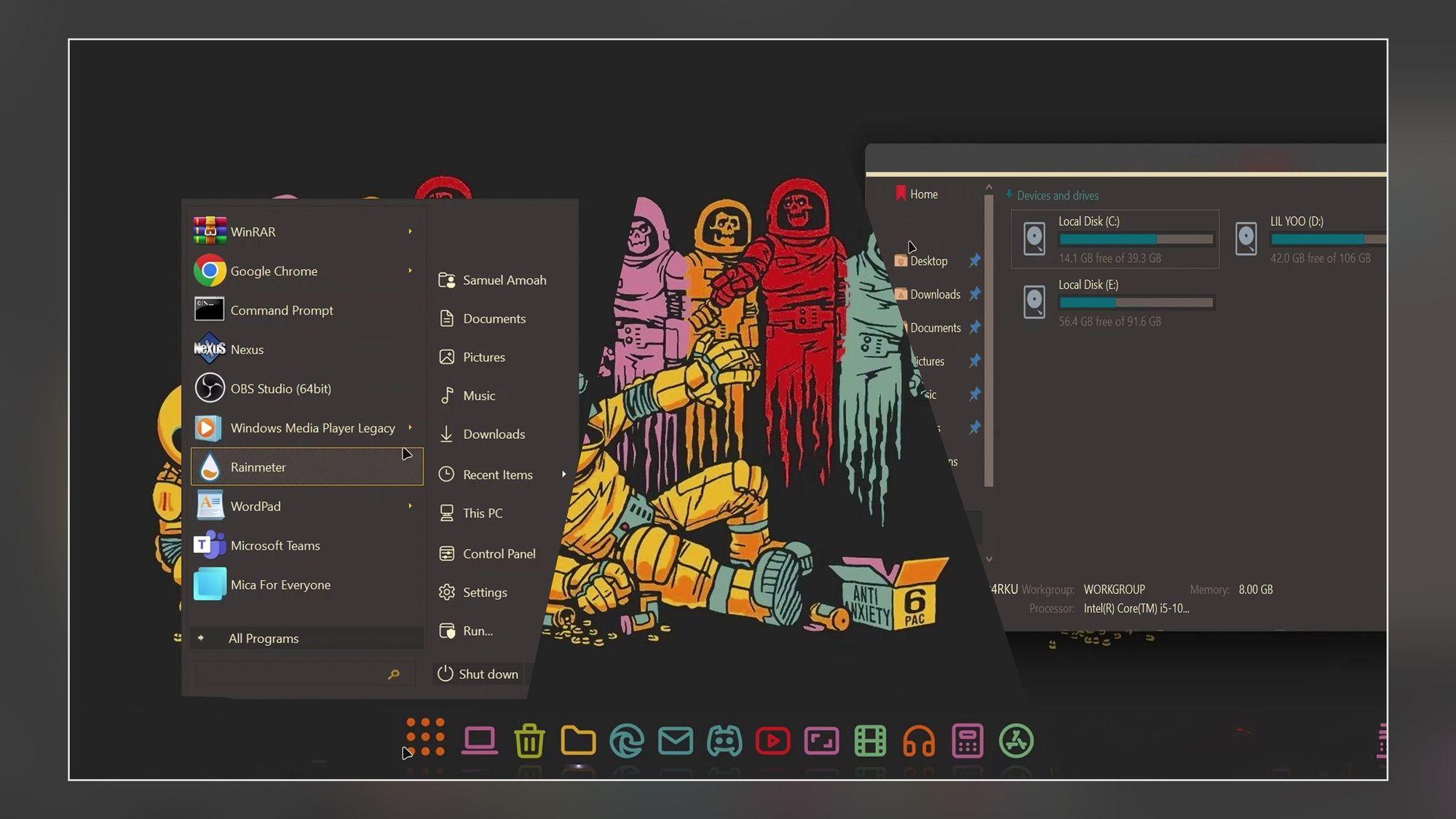Open Windows Media Player Legacy
1456x819 pixels.
[x=306, y=428]
